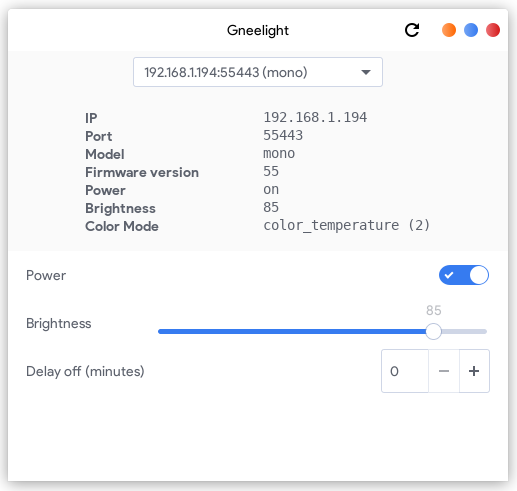Click the Delay off minutes input field
The width and height of the screenshot is (517, 491).
pyautogui.click(x=405, y=371)
